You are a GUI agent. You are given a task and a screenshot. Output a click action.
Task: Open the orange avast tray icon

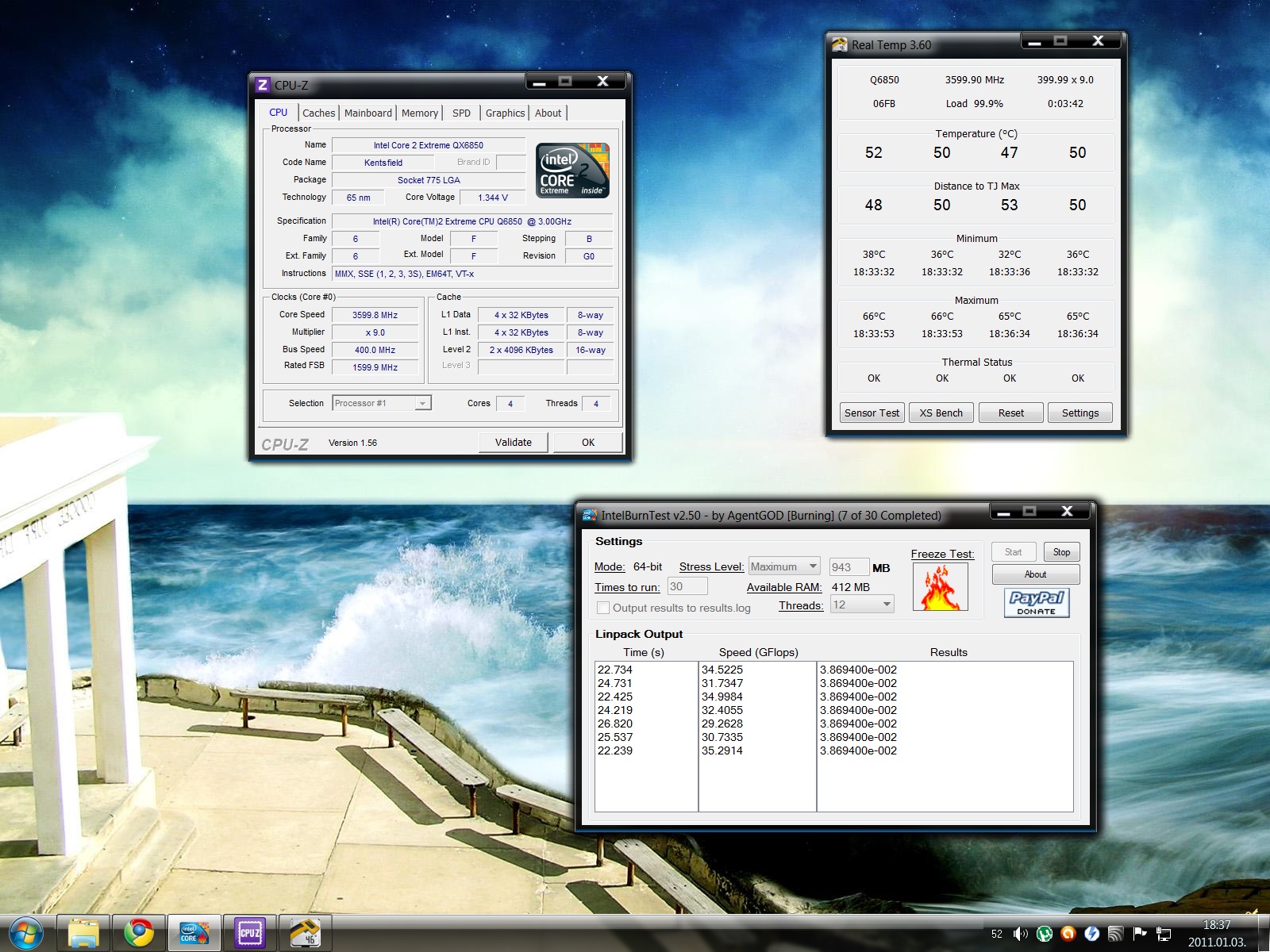1068,935
